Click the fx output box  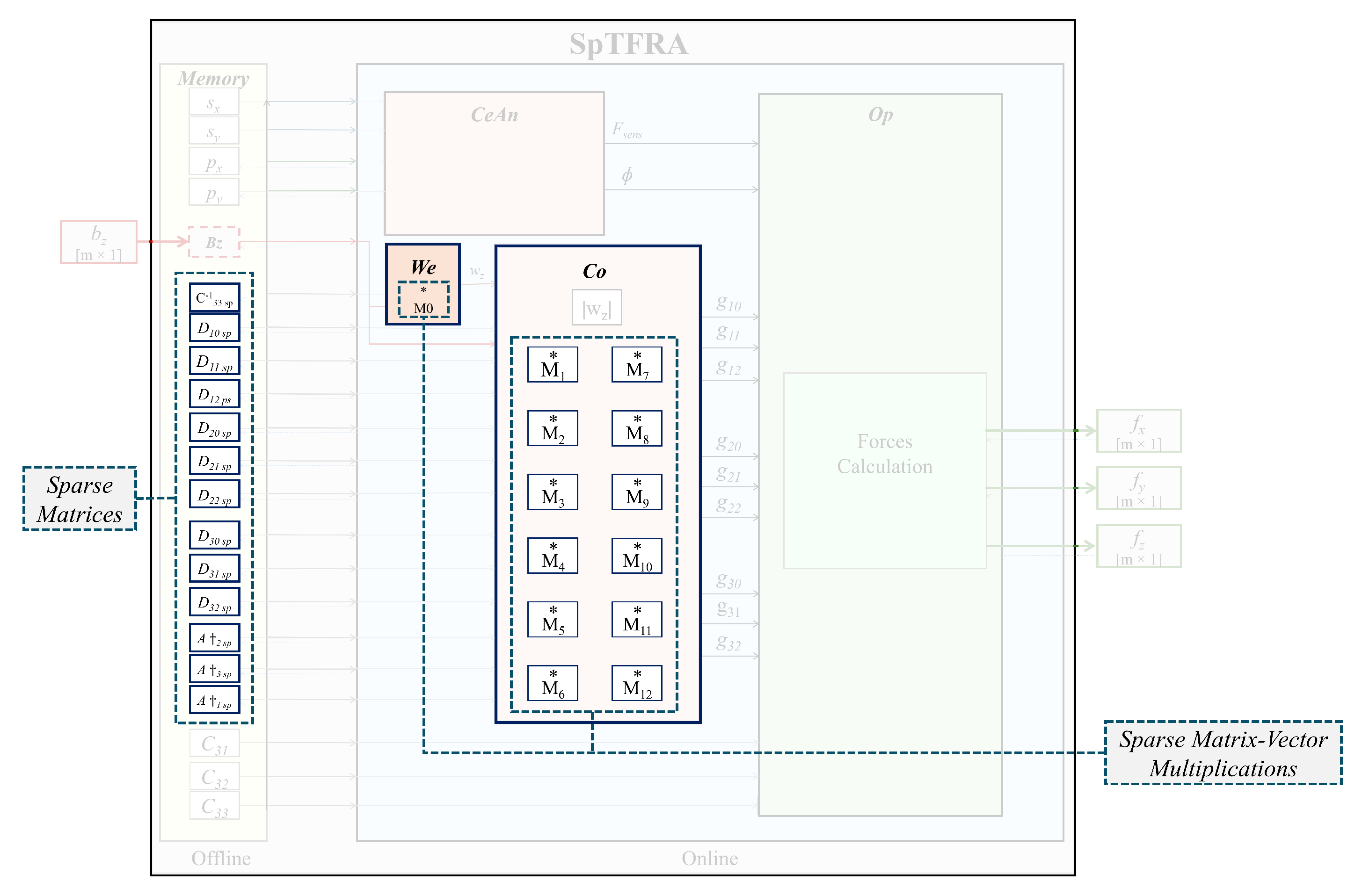1138,431
